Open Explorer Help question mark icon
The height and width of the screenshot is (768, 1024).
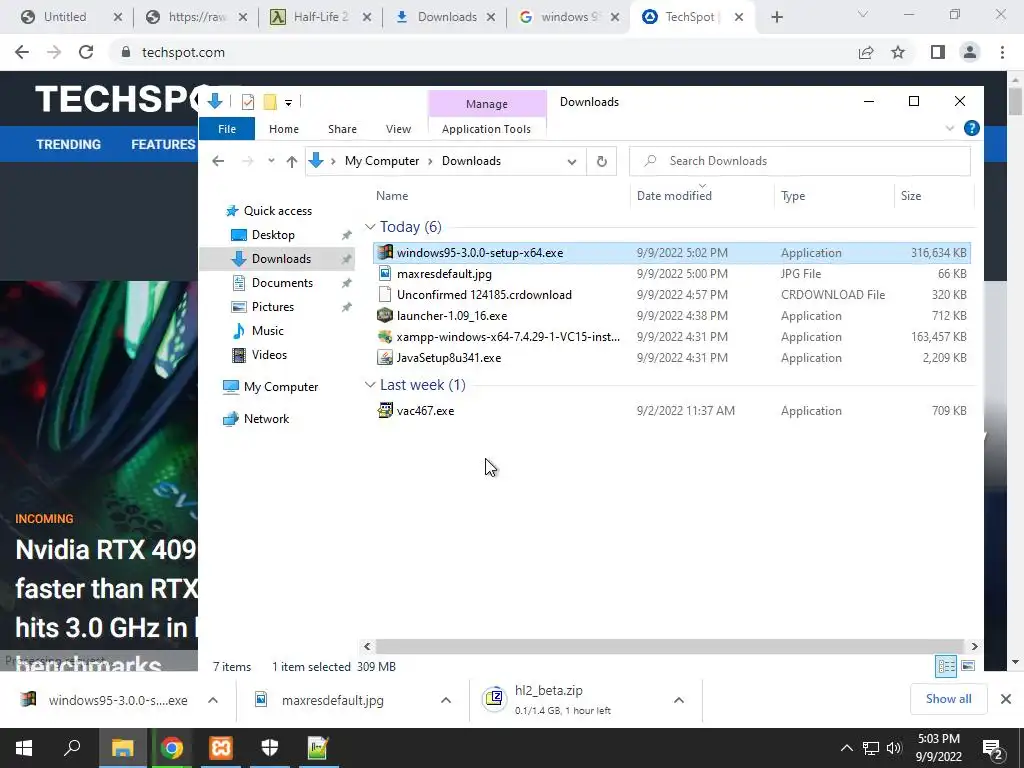[971, 128]
